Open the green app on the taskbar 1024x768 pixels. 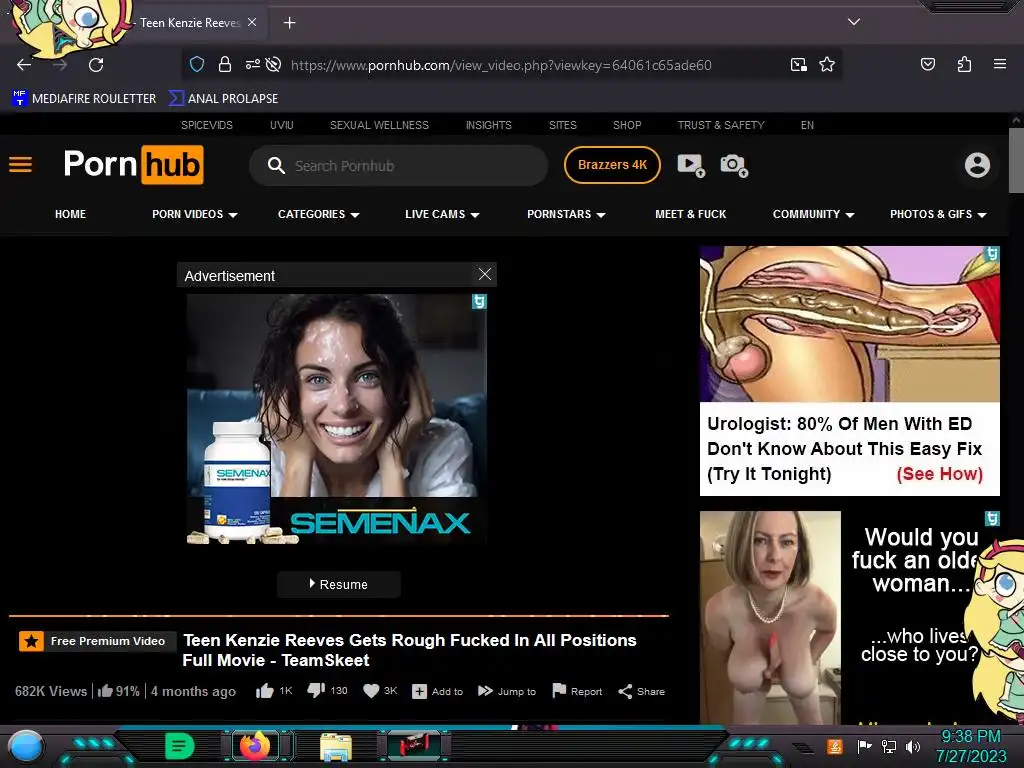click(x=180, y=746)
